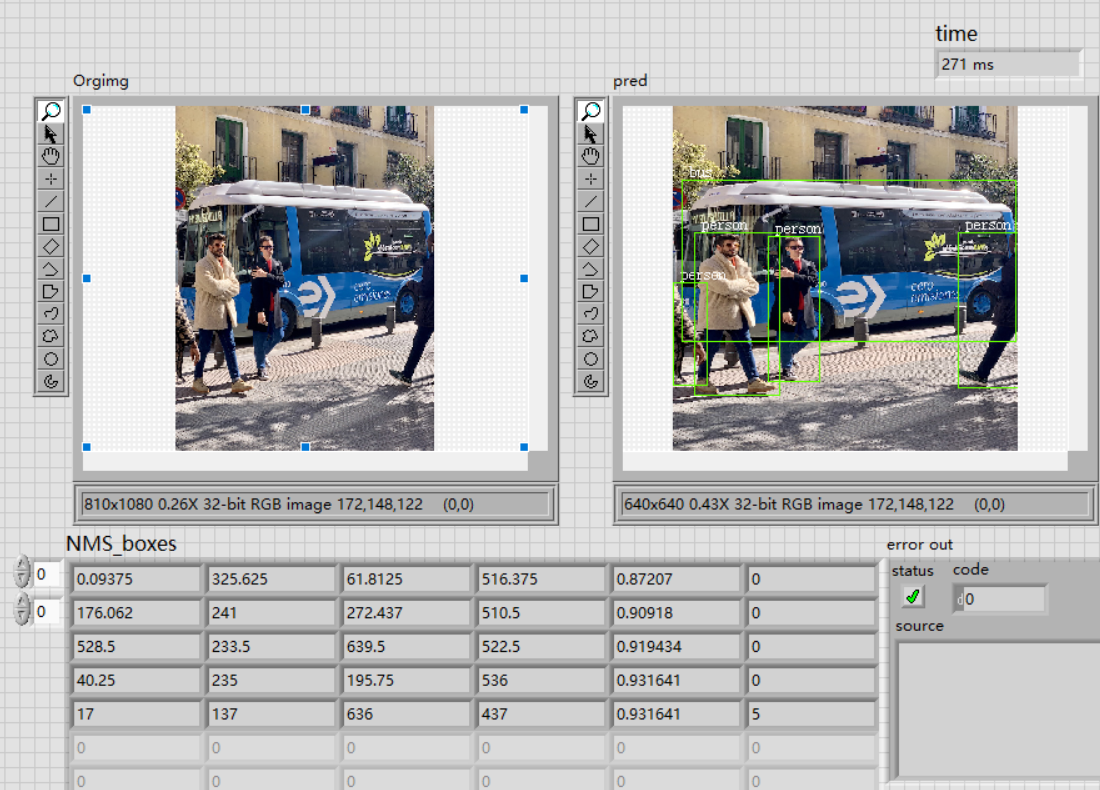Select the Line tool in pred palette
The image size is (1100, 790).
pos(591,201)
